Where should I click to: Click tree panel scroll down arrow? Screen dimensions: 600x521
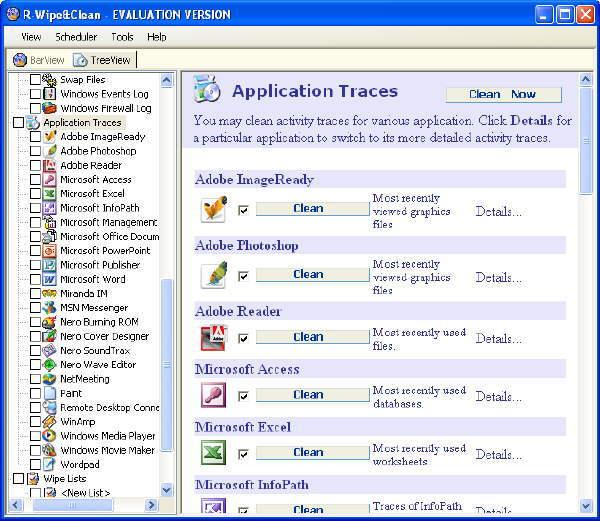pos(166,490)
